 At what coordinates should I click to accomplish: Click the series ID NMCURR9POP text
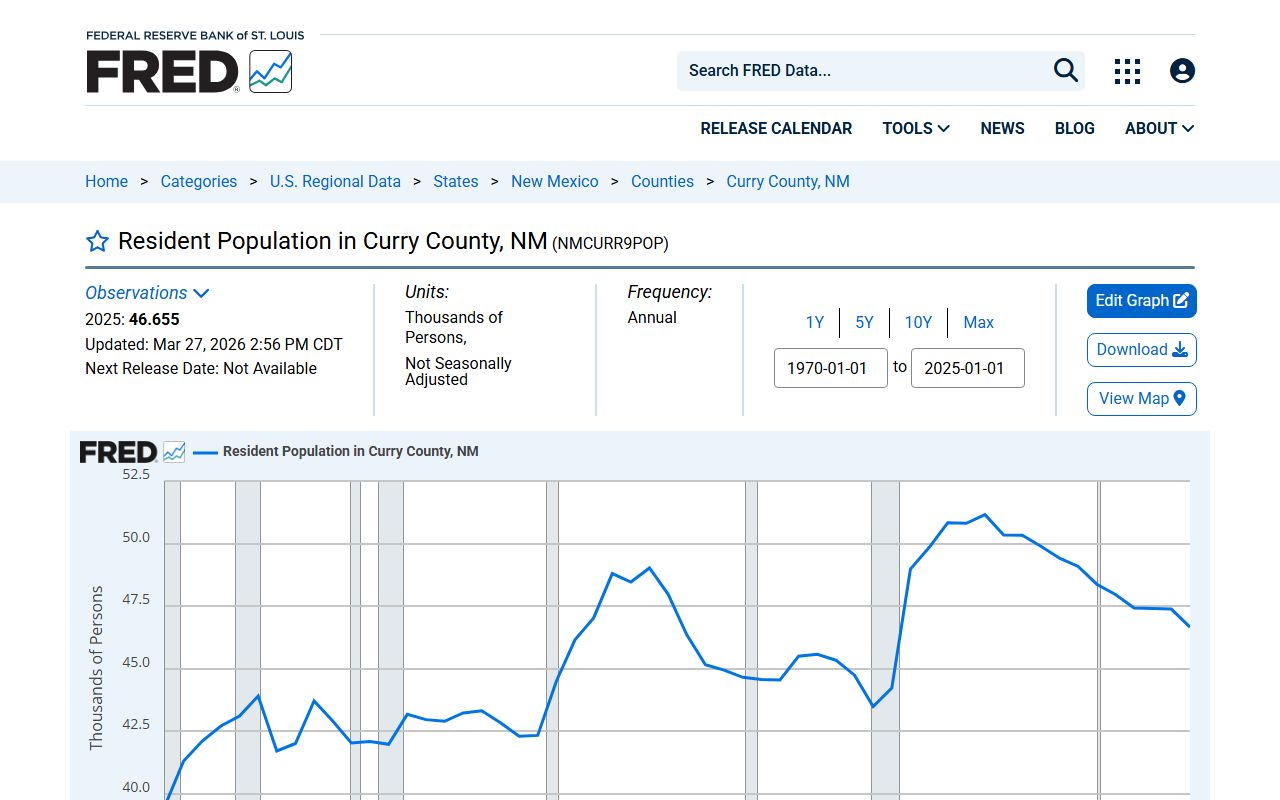pos(610,243)
